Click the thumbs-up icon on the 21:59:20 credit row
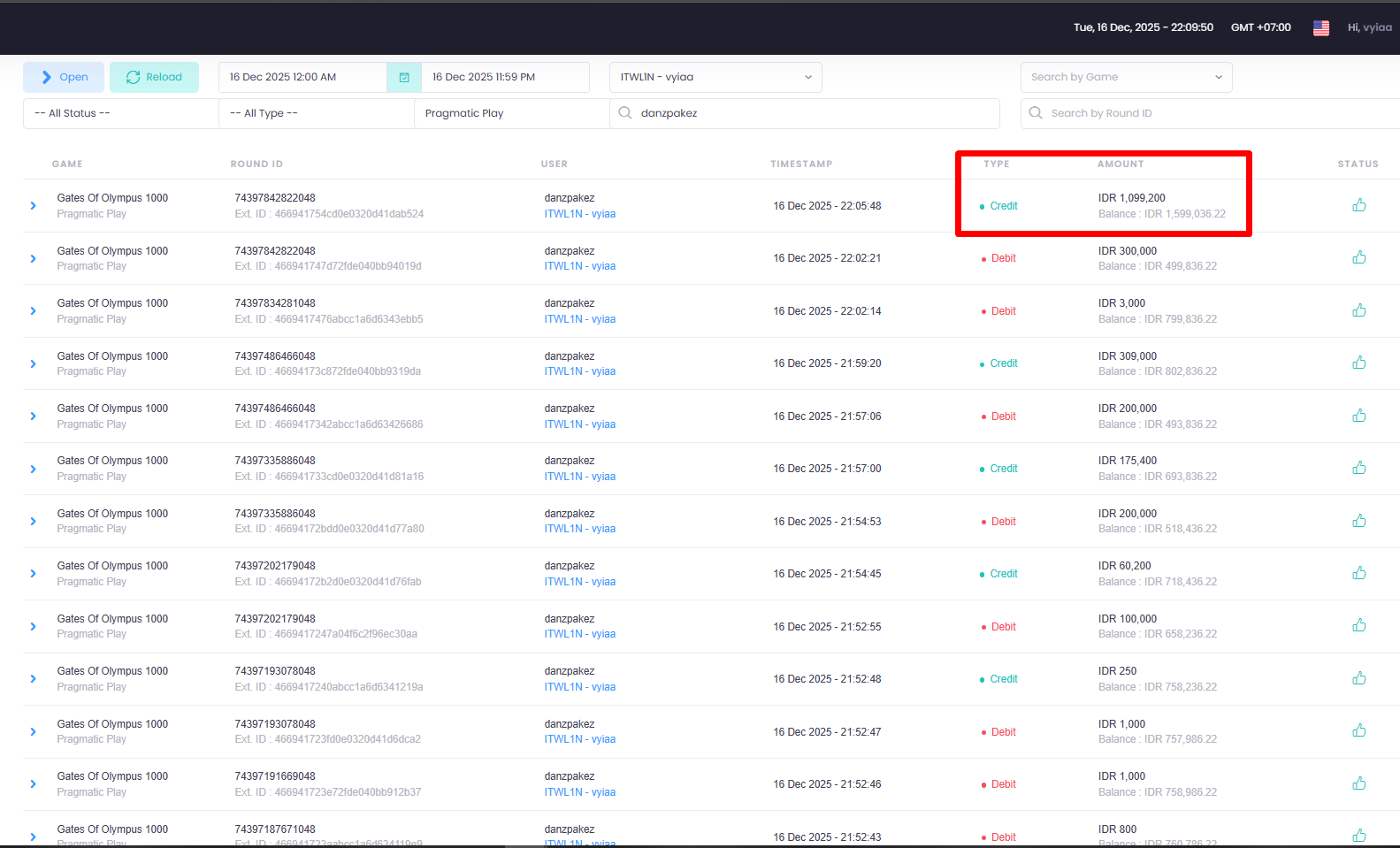This screenshot has width=1400, height=848. [1358, 363]
